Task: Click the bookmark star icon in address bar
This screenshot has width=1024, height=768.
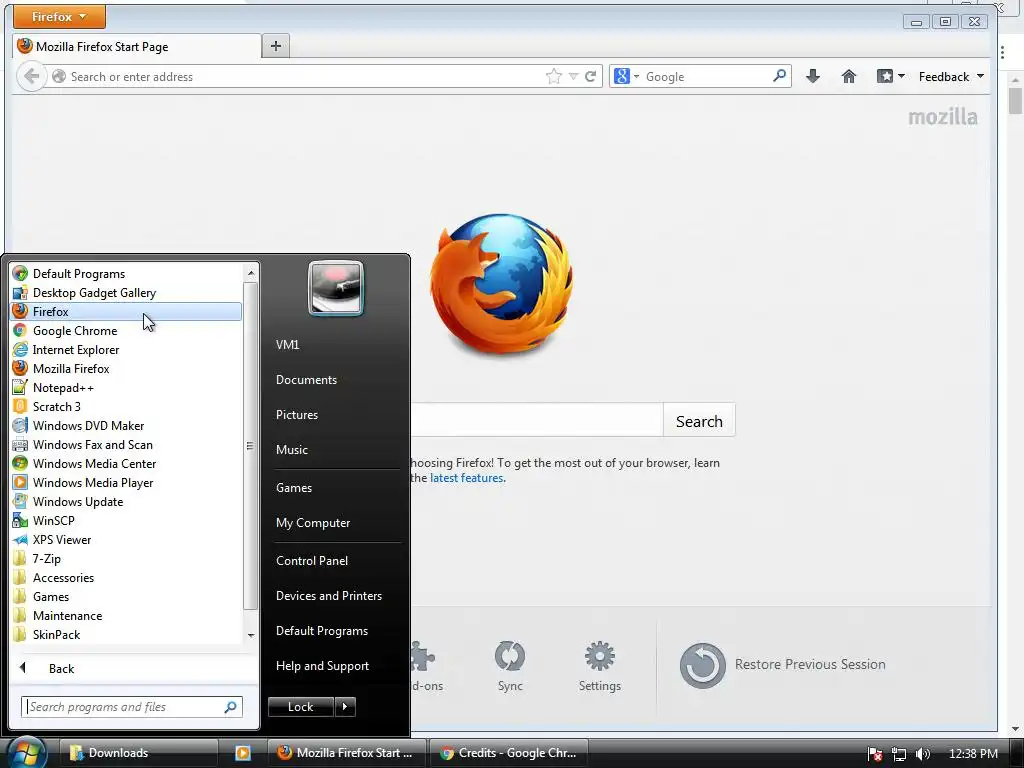Action: pyautogui.click(x=553, y=76)
